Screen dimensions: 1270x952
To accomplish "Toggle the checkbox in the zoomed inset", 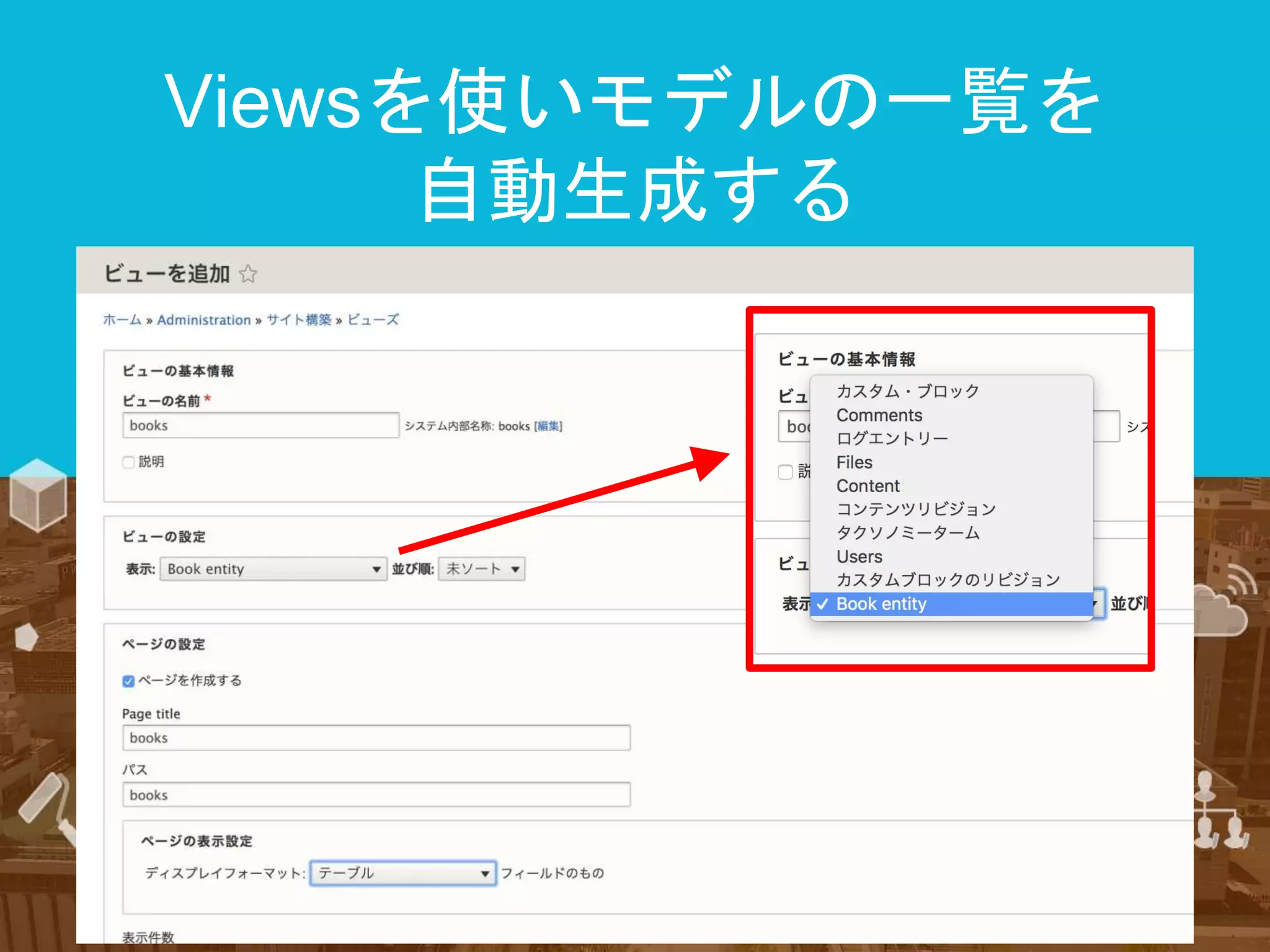I will click(x=786, y=472).
